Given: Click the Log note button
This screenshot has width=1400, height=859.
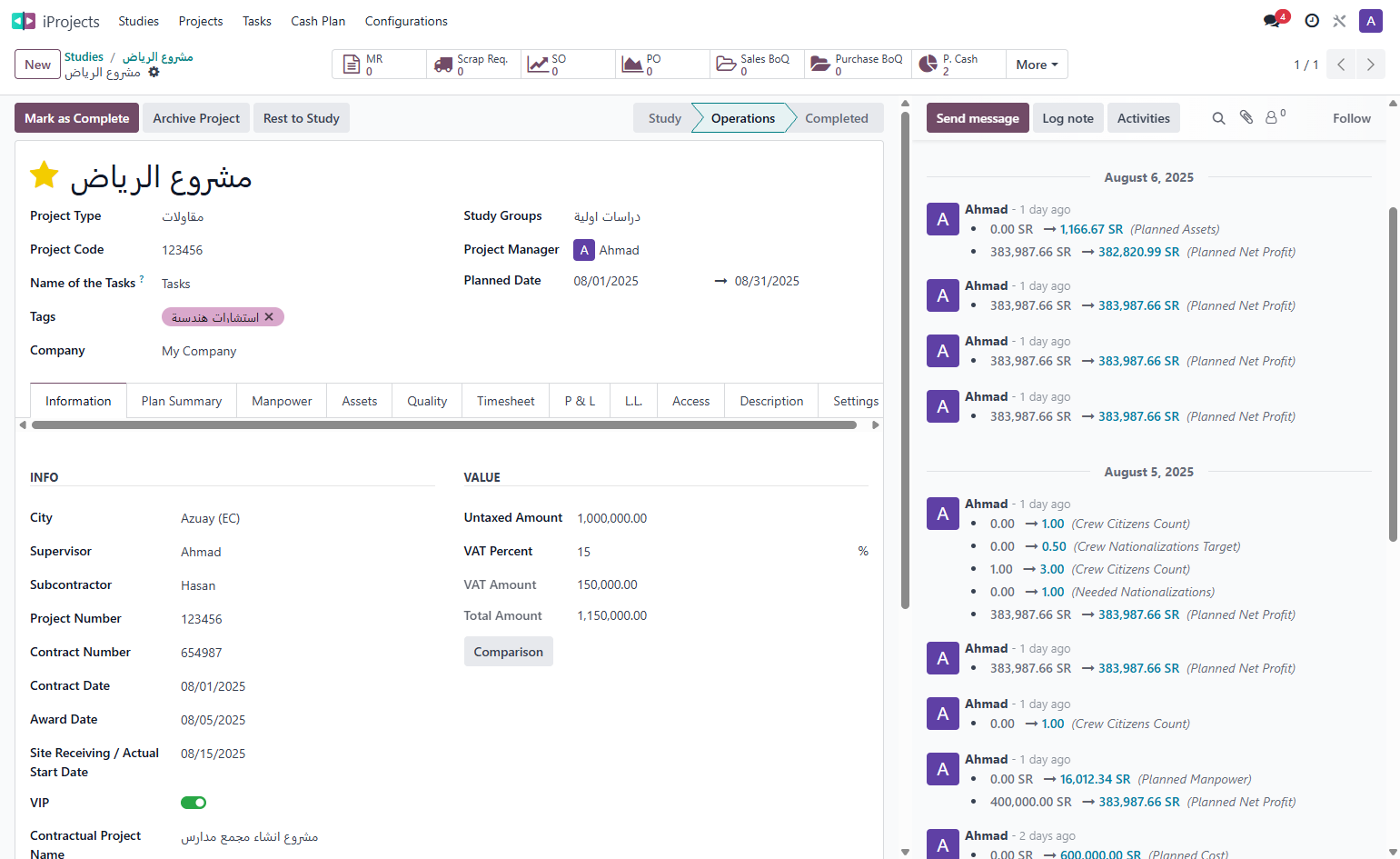Looking at the screenshot, I should click(x=1067, y=118).
